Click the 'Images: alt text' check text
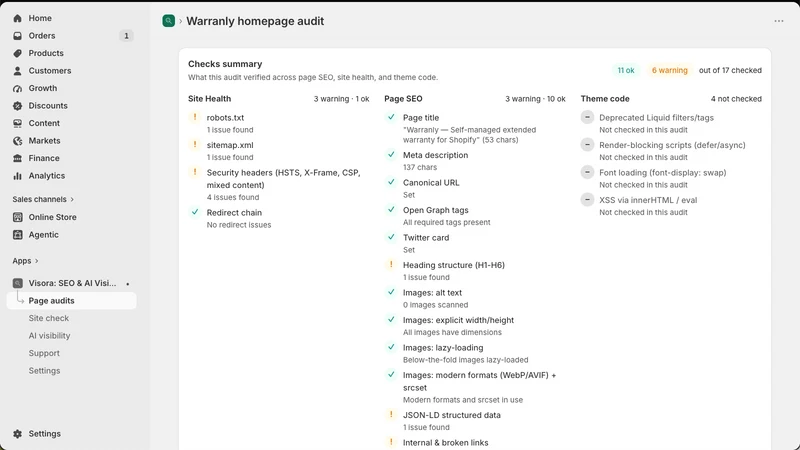Screen dimensions: 800x450 point(432,293)
